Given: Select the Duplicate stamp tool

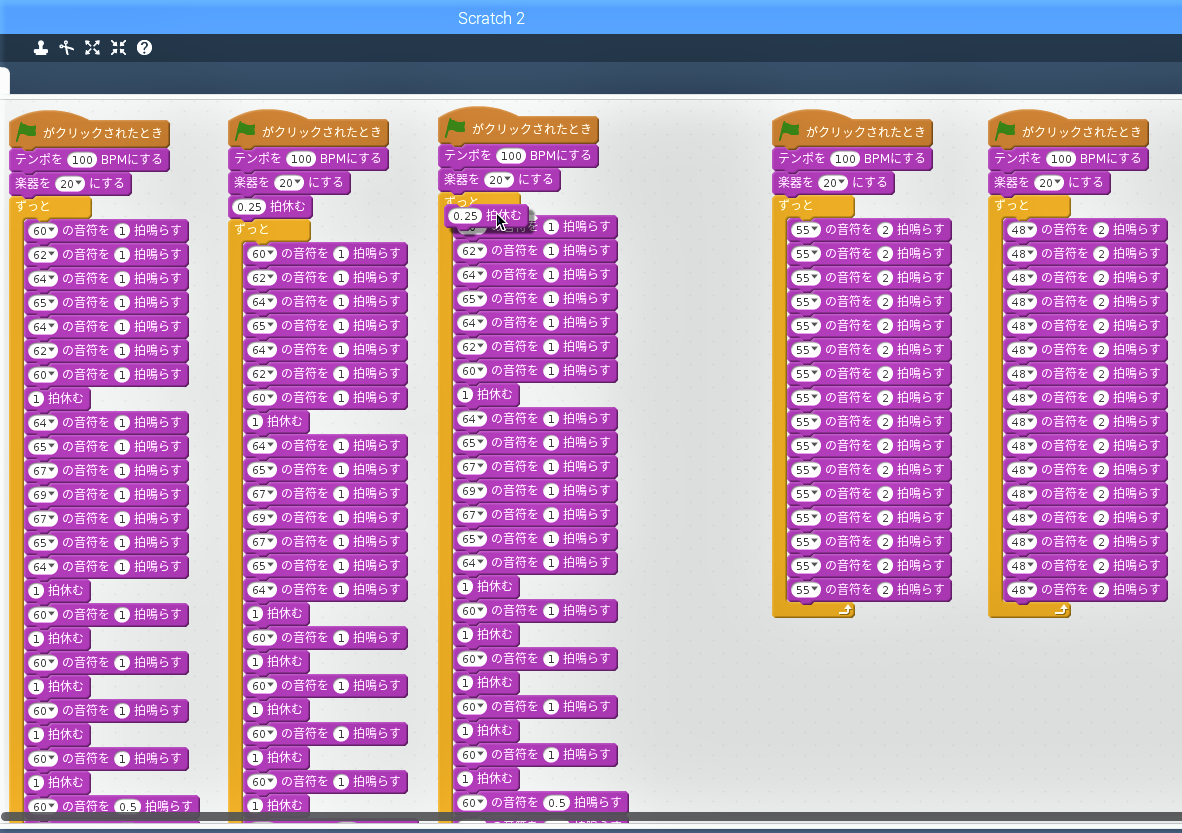Looking at the screenshot, I should (41, 48).
